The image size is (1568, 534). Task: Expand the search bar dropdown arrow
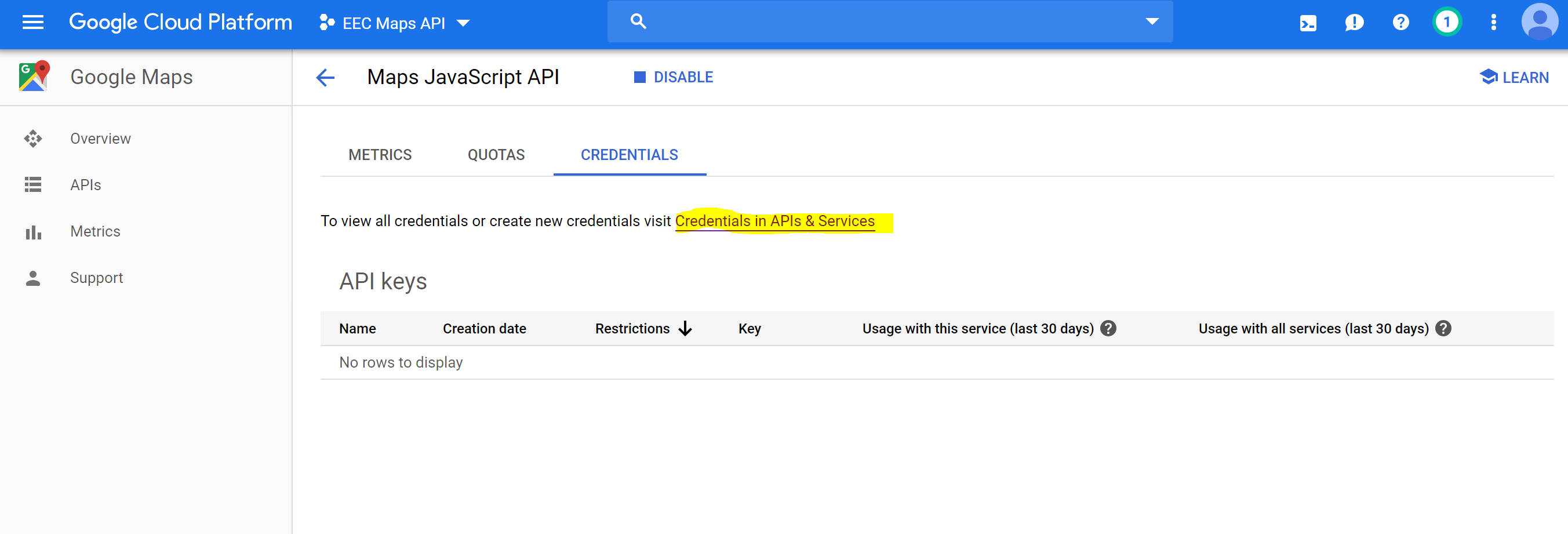click(x=1152, y=22)
